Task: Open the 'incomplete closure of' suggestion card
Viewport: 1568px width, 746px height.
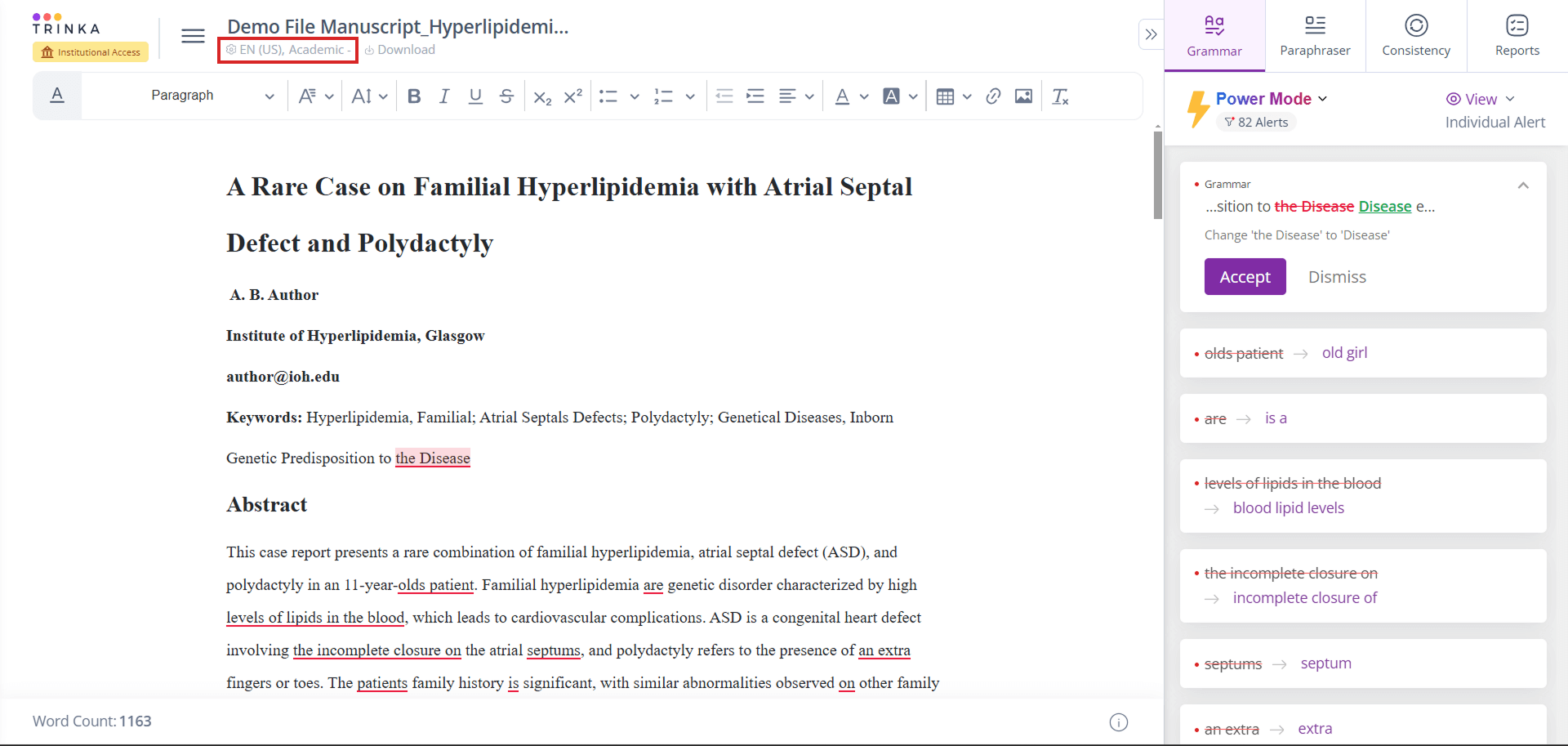Action: pos(1363,586)
